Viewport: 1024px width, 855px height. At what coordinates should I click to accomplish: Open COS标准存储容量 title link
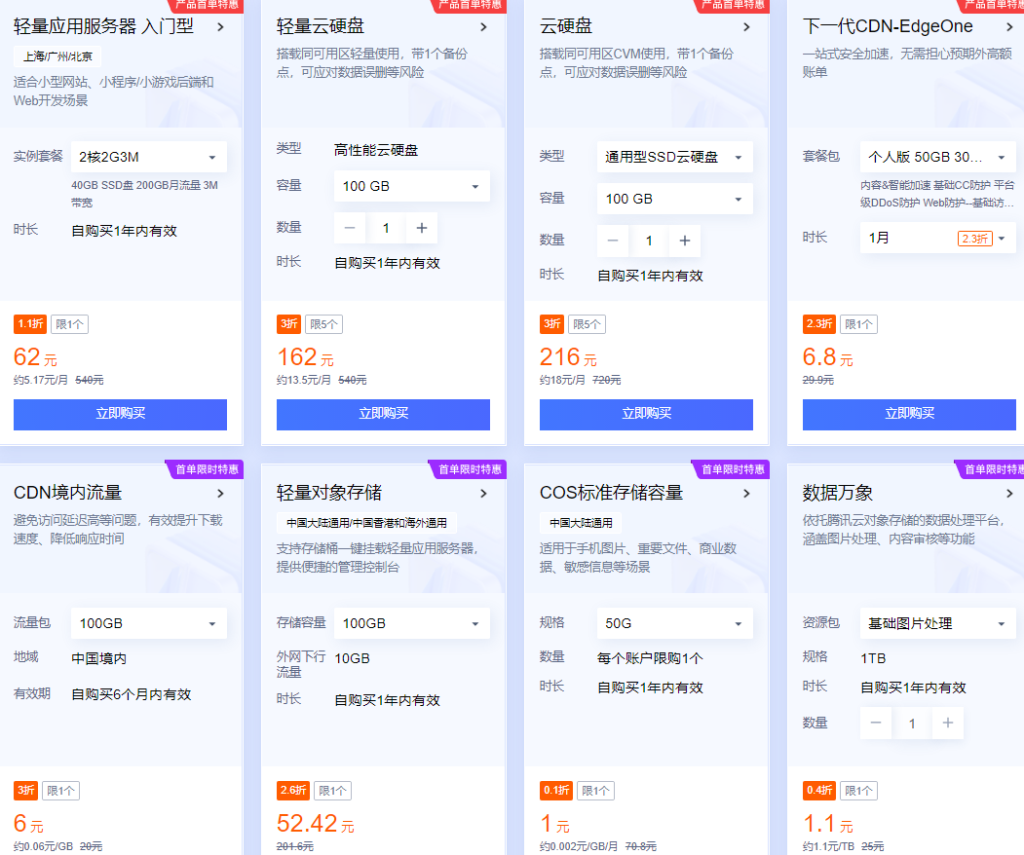[x=611, y=493]
